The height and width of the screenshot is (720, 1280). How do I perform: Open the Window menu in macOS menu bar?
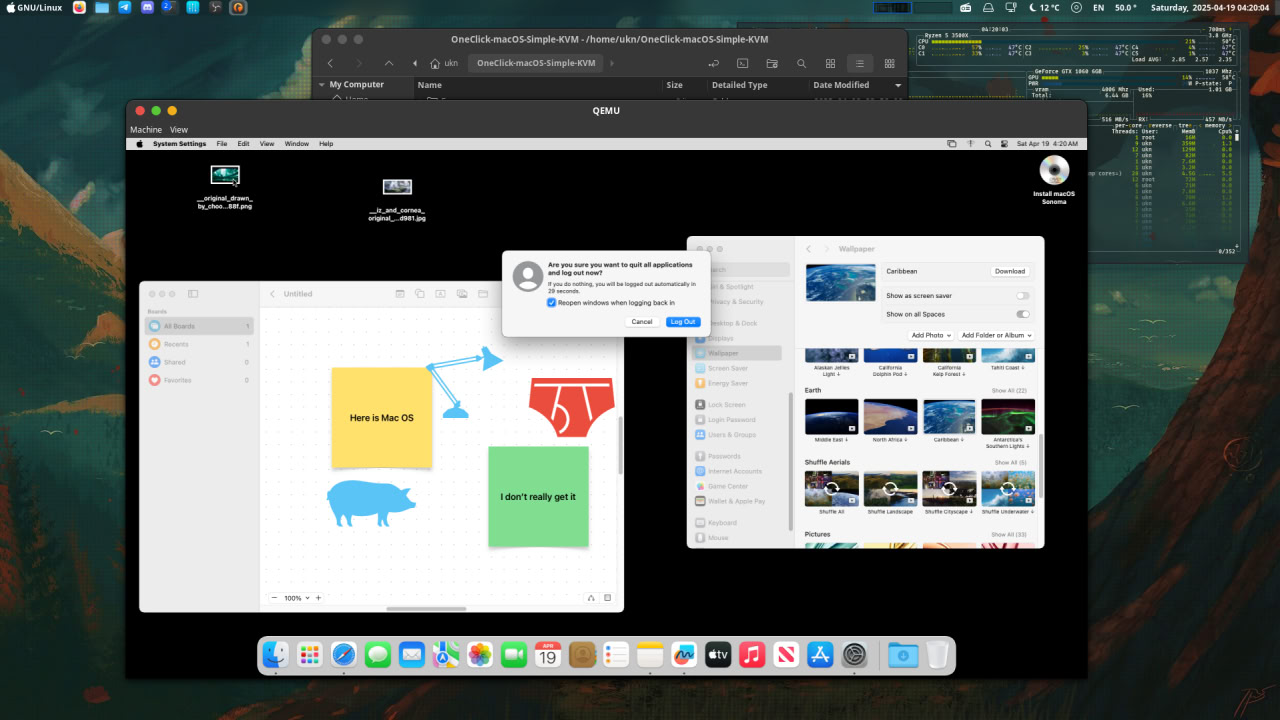(x=296, y=144)
